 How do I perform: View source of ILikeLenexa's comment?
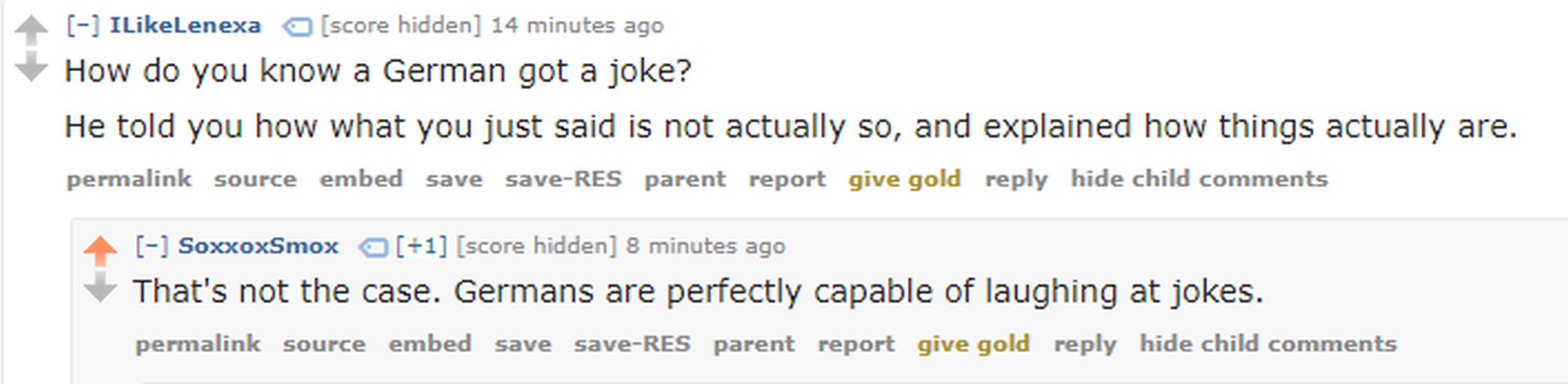pyautogui.click(x=255, y=179)
